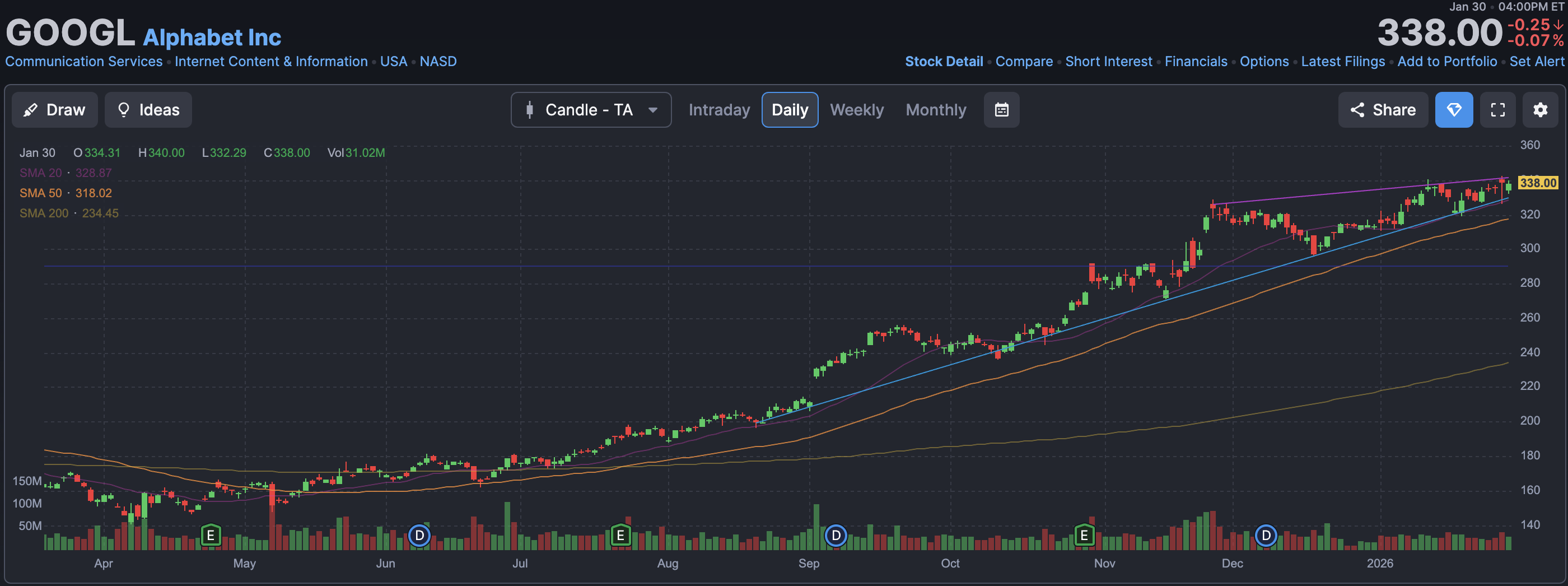Viewport: 1568px width, 586px height.
Task: Open Internet Content & Information industry link
Action: (272, 62)
